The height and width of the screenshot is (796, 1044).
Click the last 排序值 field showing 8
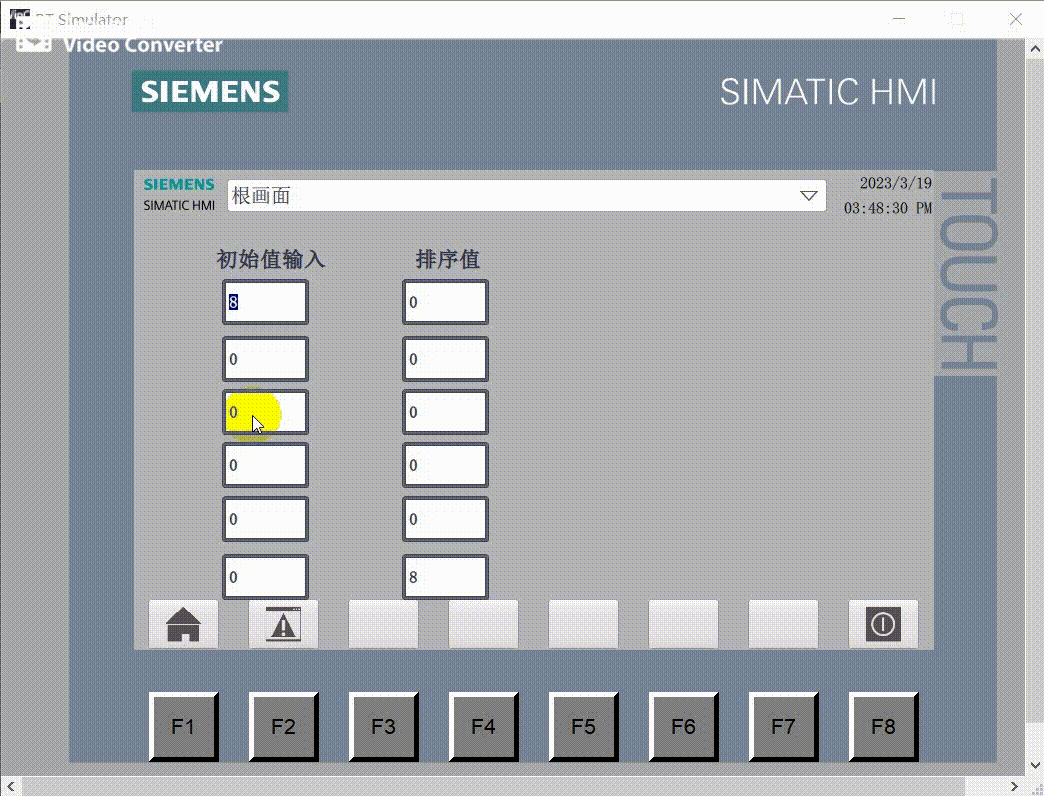[x=445, y=577]
